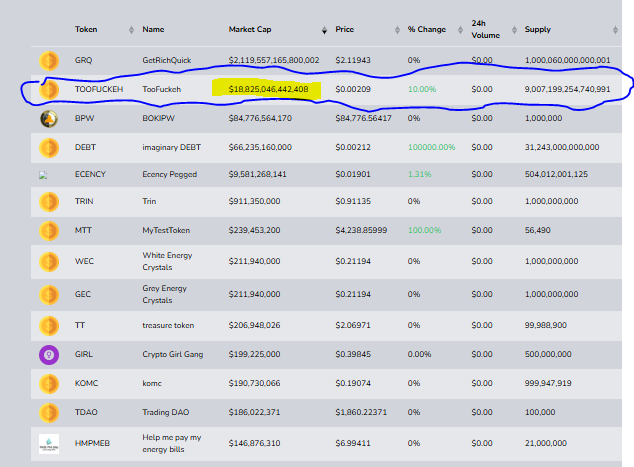Click the BPW token logo icon

49,119
